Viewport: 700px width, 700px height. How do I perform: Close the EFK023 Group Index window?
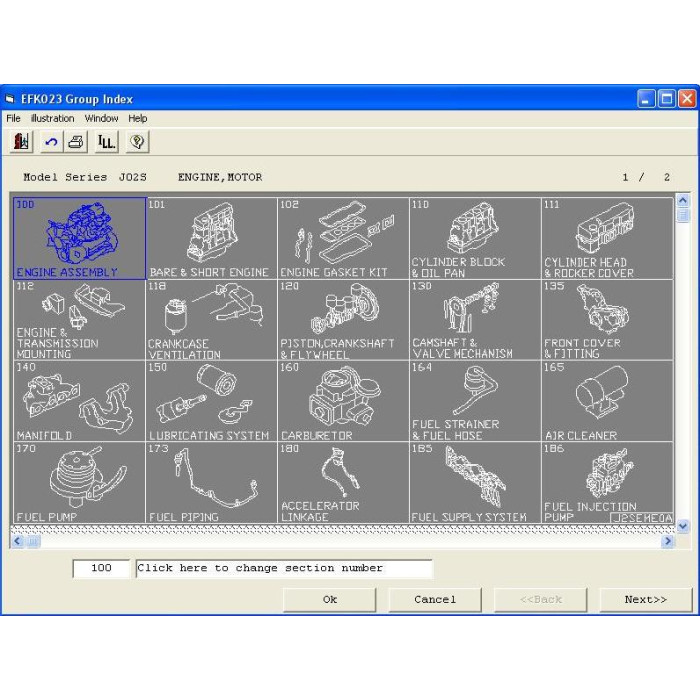(688, 99)
